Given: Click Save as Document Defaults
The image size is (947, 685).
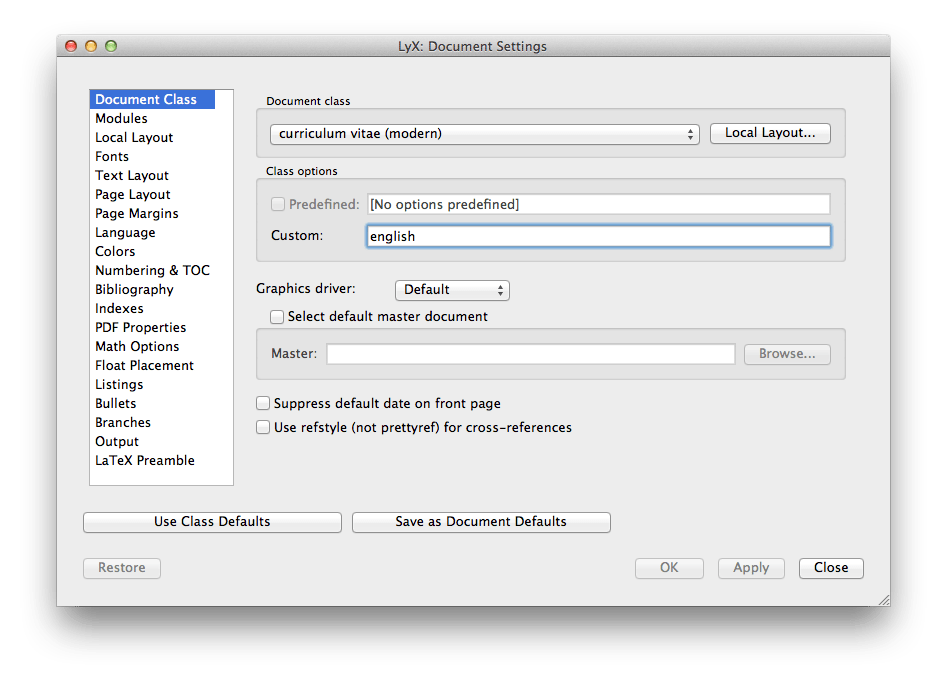Looking at the screenshot, I should point(481,522).
